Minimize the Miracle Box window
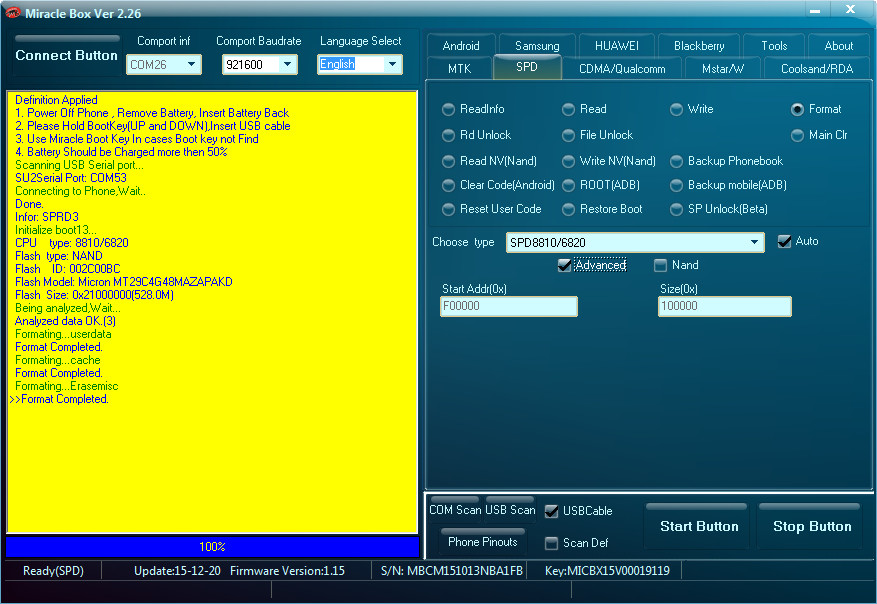This screenshot has width=877, height=604. pos(815,11)
